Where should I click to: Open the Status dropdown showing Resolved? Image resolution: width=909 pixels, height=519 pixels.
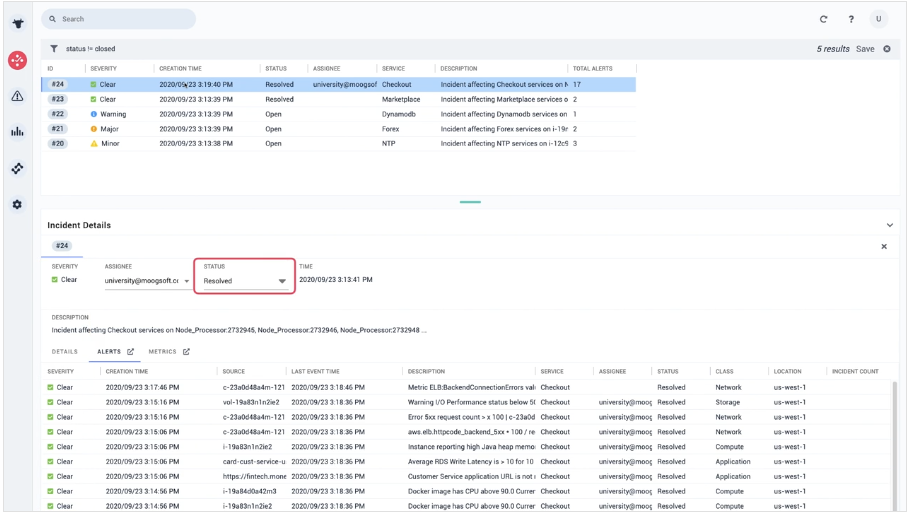tap(245, 281)
